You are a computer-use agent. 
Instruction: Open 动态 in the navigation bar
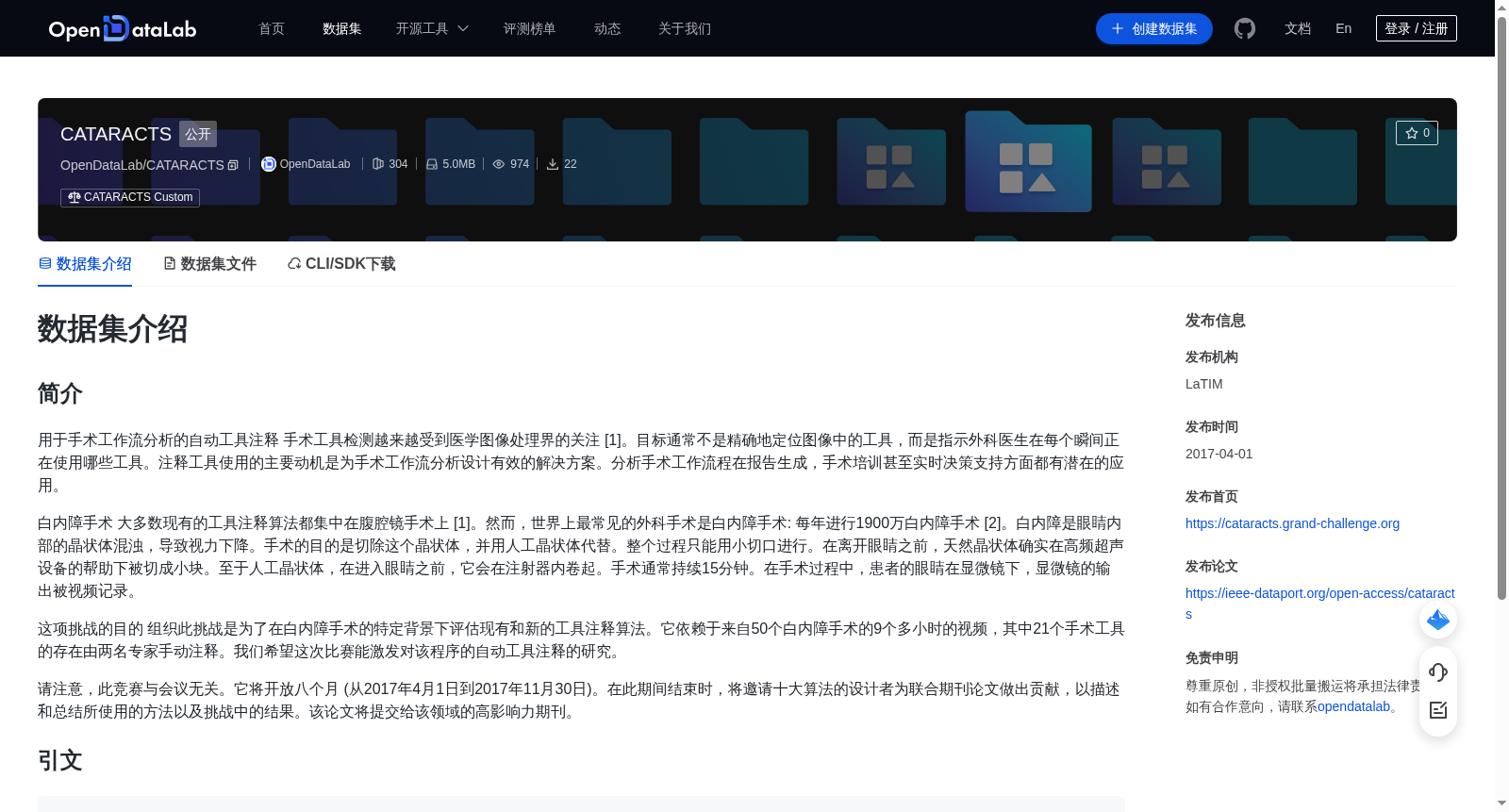pyautogui.click(x=607, y=28)
